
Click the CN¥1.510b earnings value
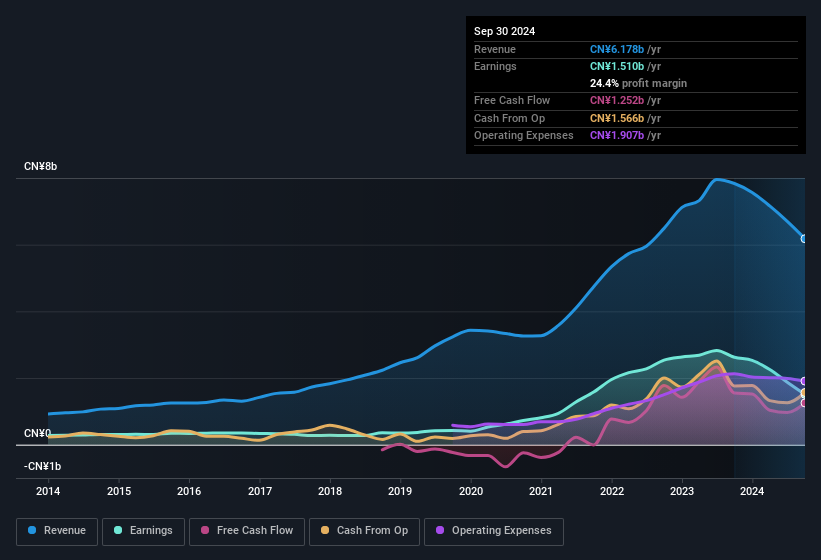617,66
